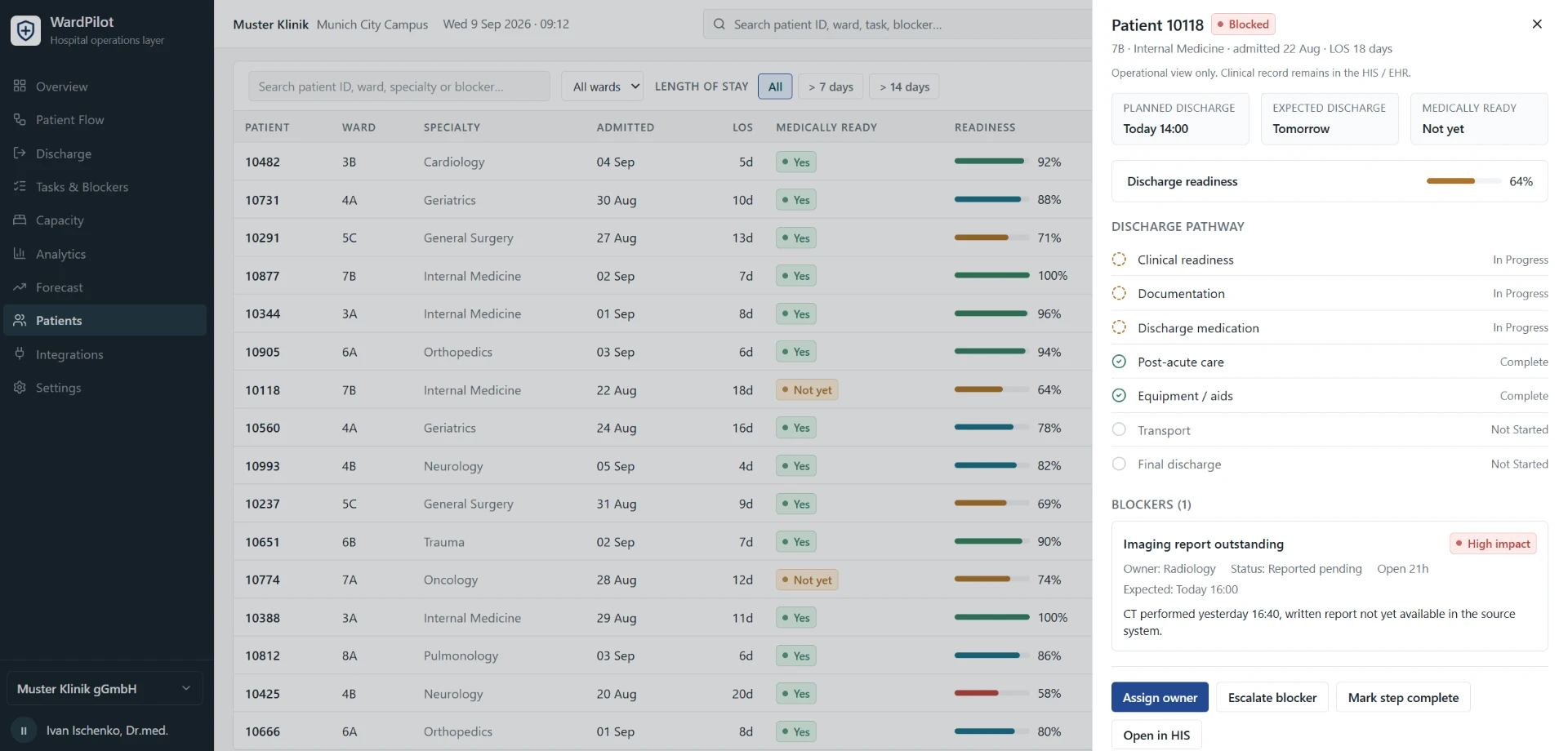
Task: Close the Patient 10118 detail panel
Action: click(x=1537, y=24)
